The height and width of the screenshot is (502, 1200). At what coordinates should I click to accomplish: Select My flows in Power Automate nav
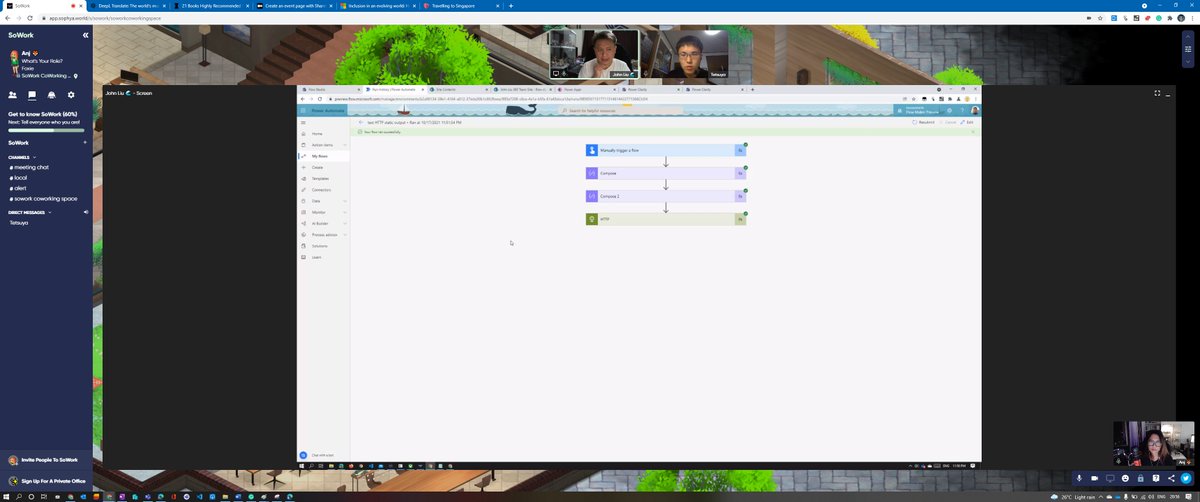coord(324,156)
